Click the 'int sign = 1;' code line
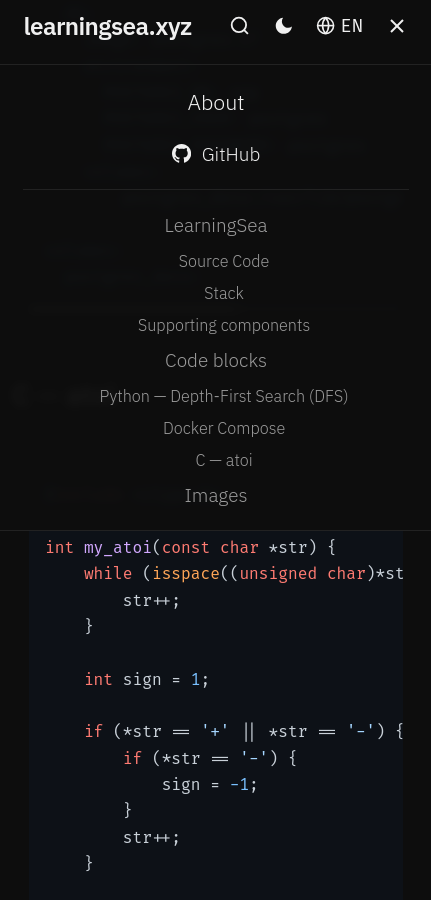This screenshot has height=900, width=431. [147, 680]
